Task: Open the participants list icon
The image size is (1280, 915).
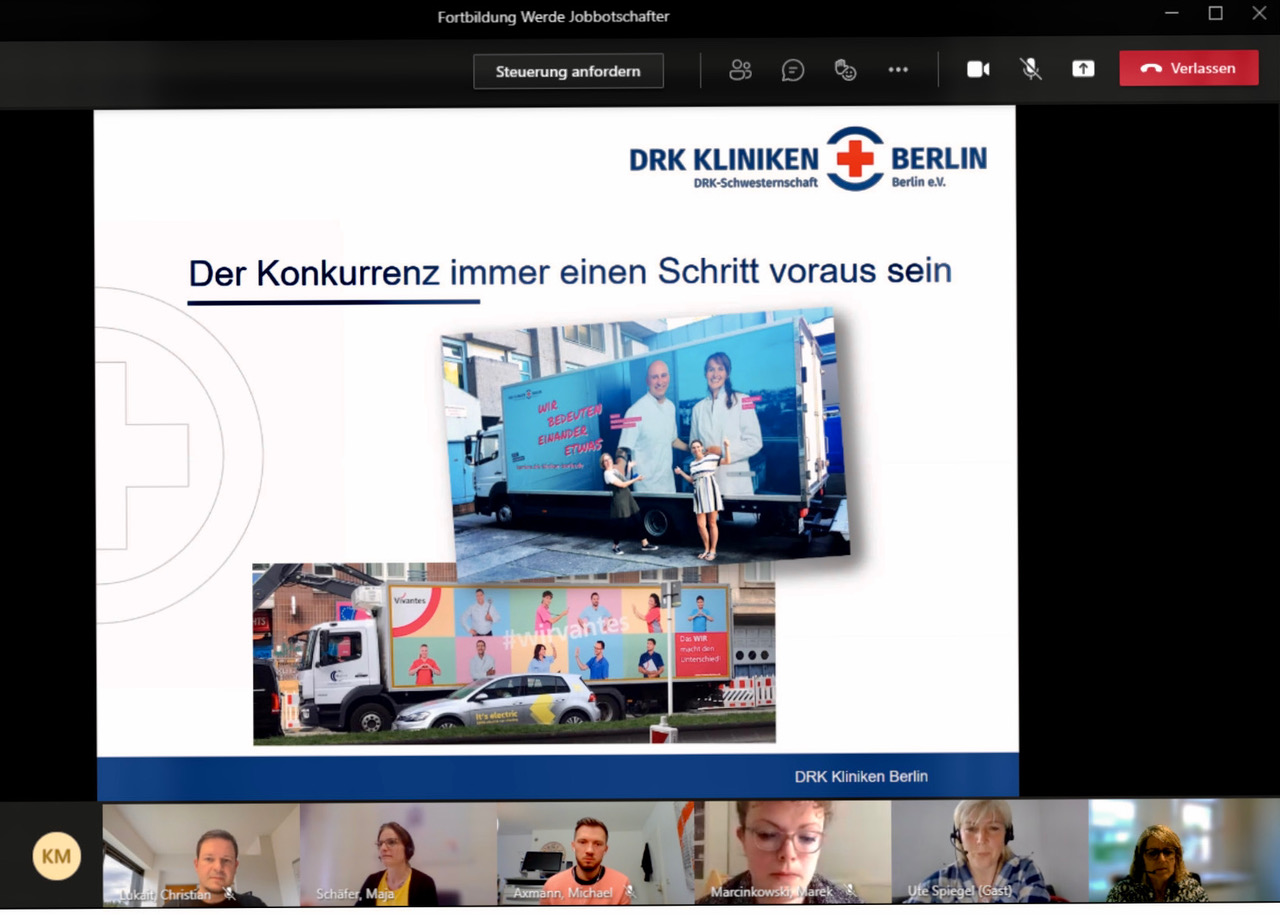Action: click(740, 70)
